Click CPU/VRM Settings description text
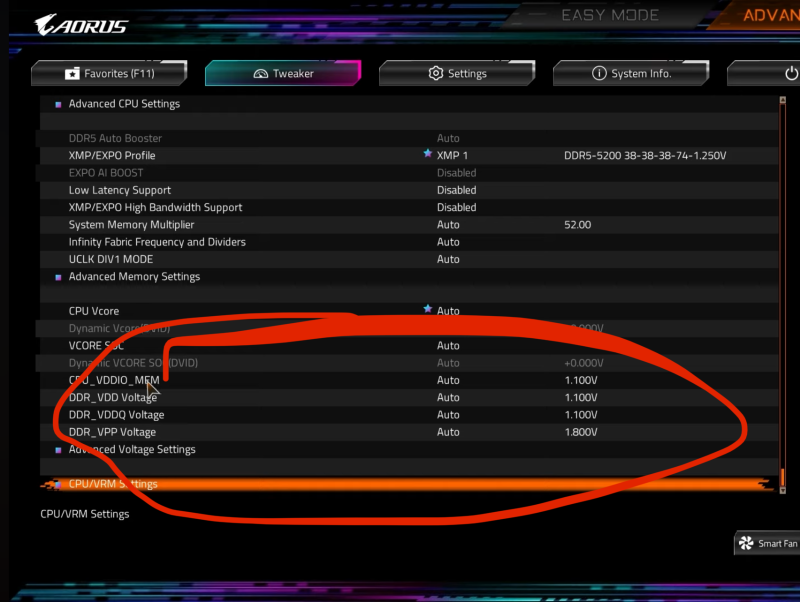This screenshot has width=800, height=602. [x=85, y=514]
